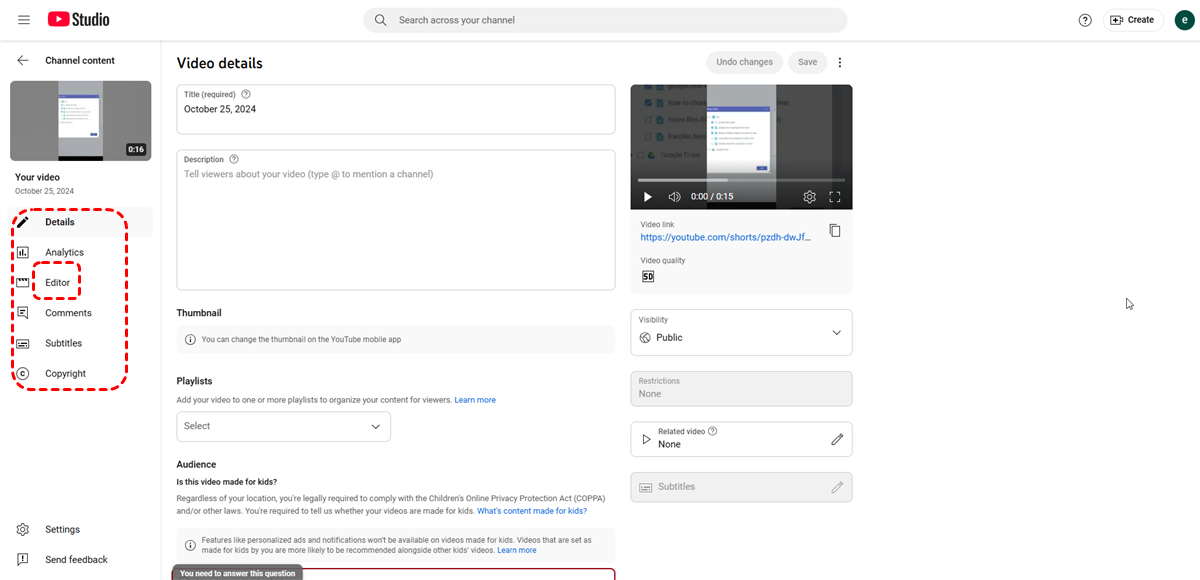Click the sidebar video thumbnail
The width and height of the screenshot is (1200, 580).
coord(81,121)
